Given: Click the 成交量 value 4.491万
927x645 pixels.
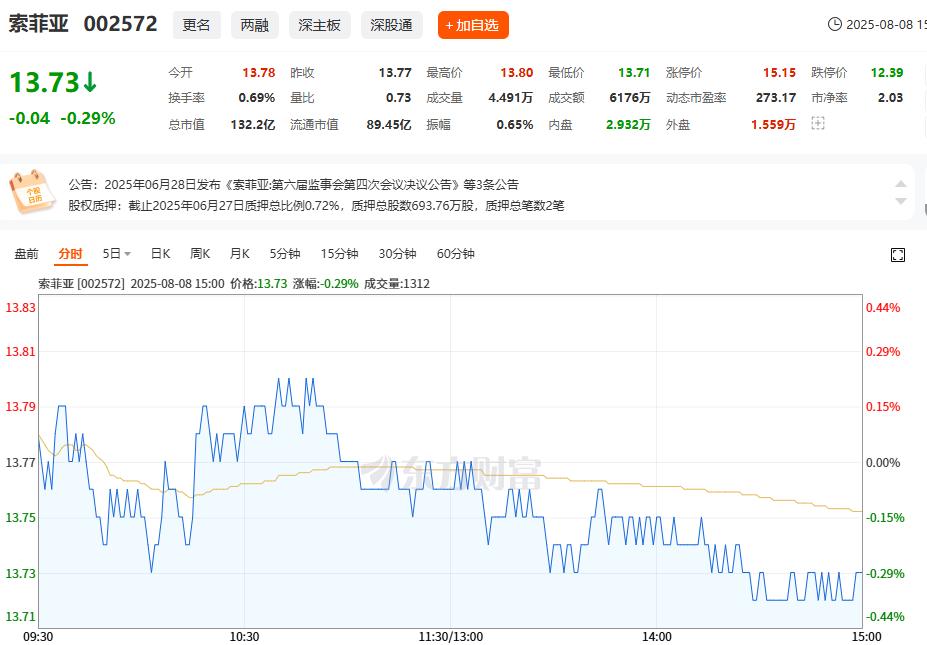Looking at the screenshot, I should [511, 98].
